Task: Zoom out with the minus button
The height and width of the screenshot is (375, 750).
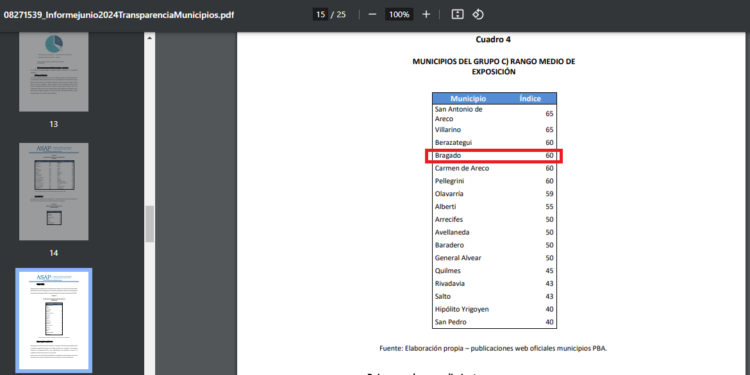Action: coord(372,14)
